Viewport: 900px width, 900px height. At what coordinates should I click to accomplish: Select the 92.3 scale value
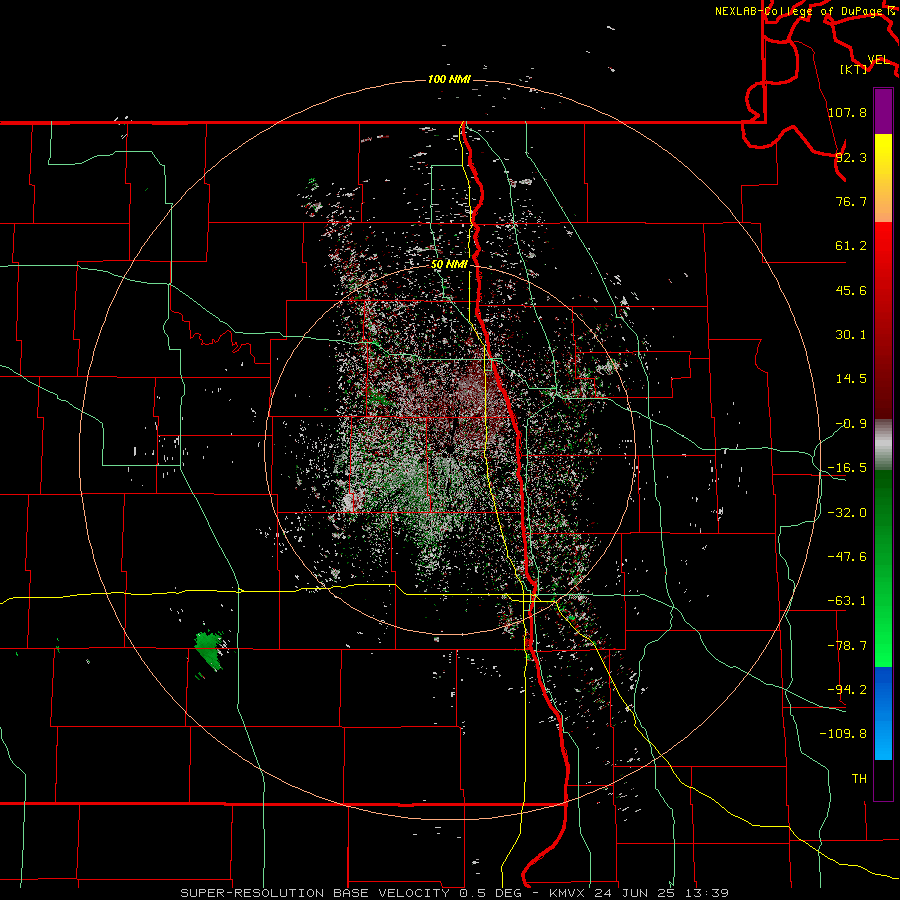click(x=851, y=157)
